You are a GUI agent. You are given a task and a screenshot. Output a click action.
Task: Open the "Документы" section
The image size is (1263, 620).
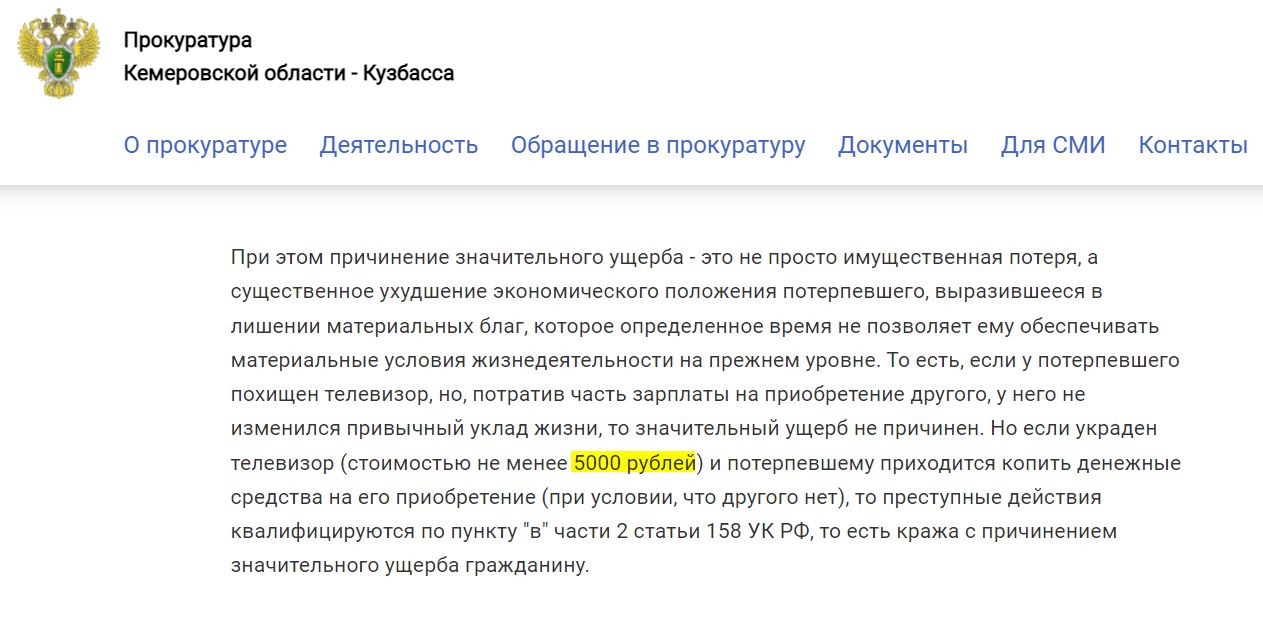pos(903,145)
